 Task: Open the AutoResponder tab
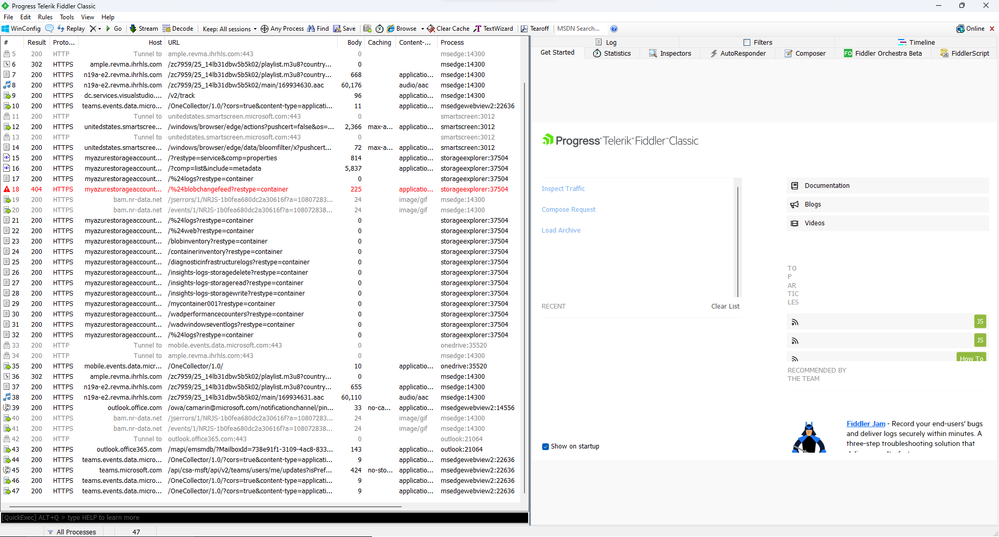coord(737,54)
